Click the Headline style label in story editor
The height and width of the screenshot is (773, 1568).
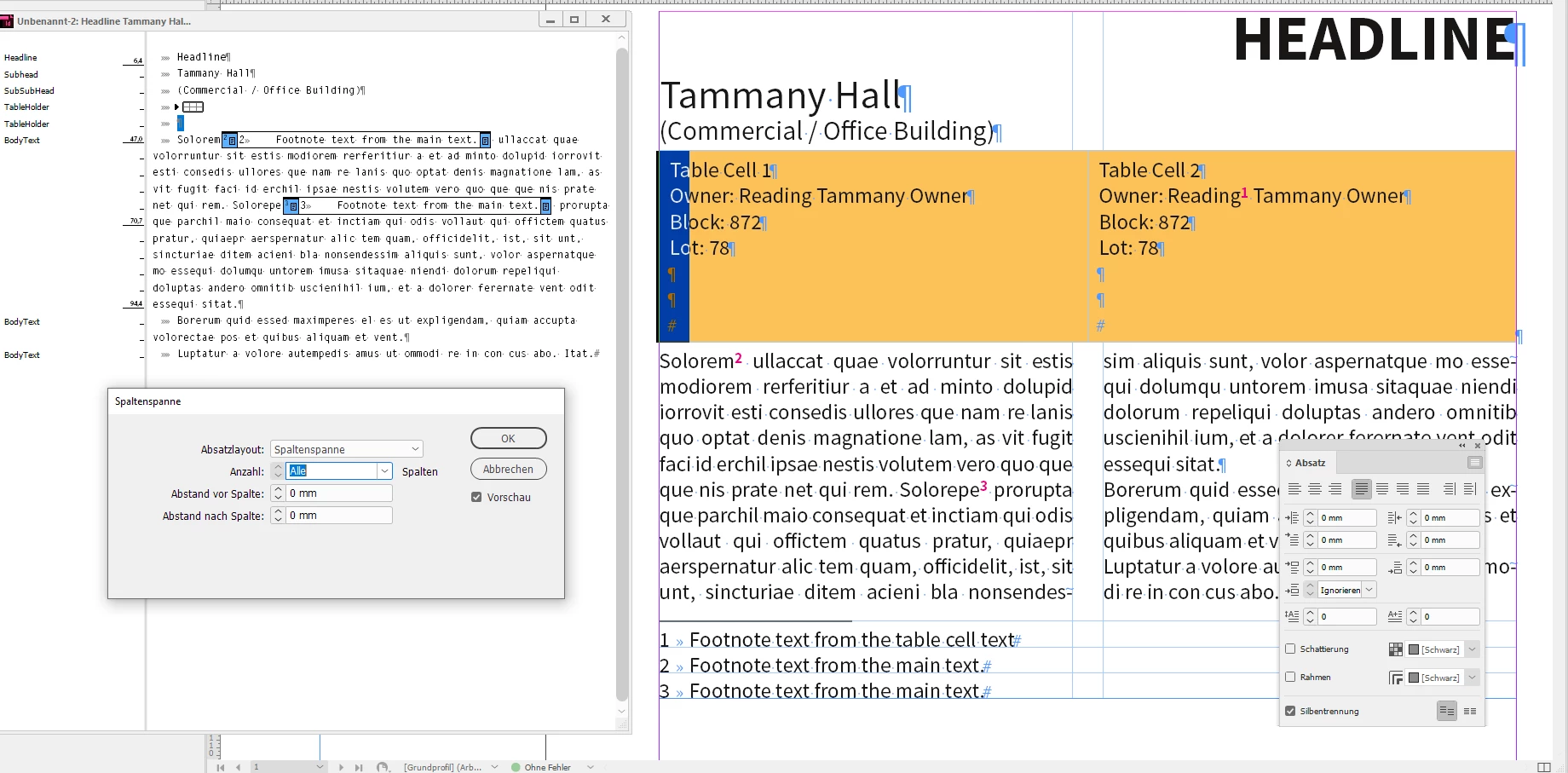point(20,58)
